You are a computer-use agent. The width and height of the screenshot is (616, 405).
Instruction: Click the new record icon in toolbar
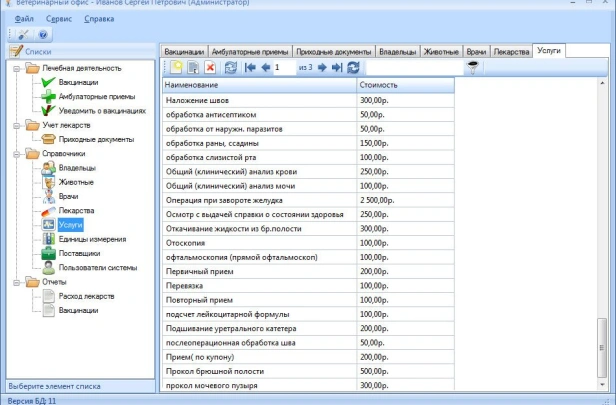pyautogui.click(x=174, y=67)
